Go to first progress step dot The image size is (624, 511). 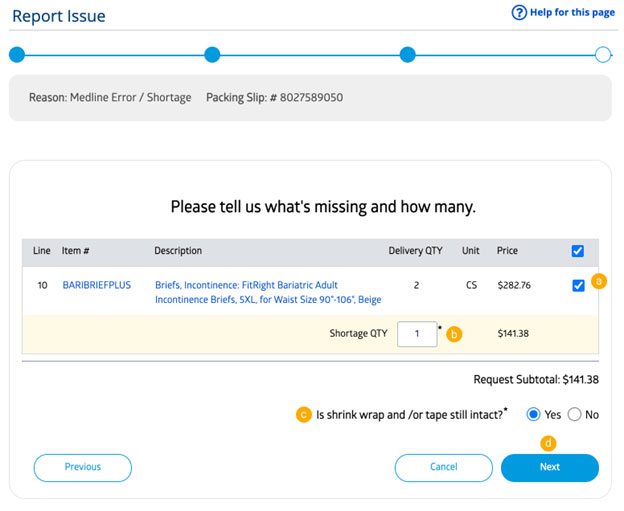[17, 55]
